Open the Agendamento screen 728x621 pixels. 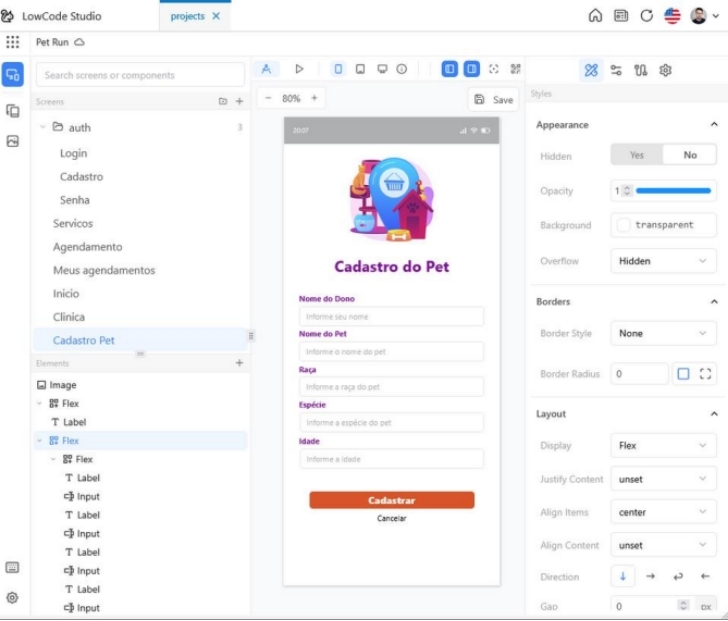[x=88, y=247]
